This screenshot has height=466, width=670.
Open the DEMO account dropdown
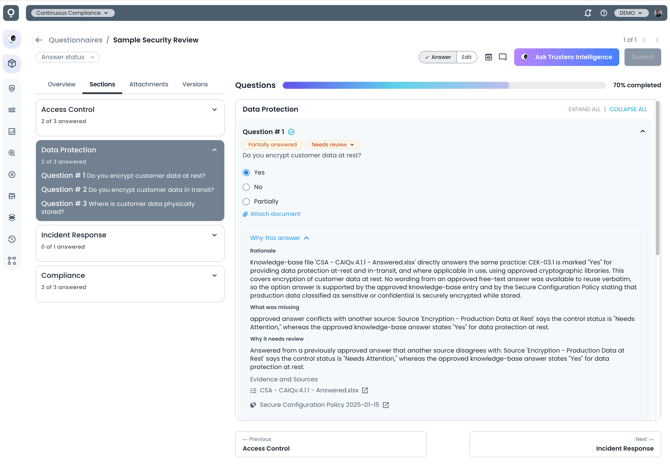631,13
